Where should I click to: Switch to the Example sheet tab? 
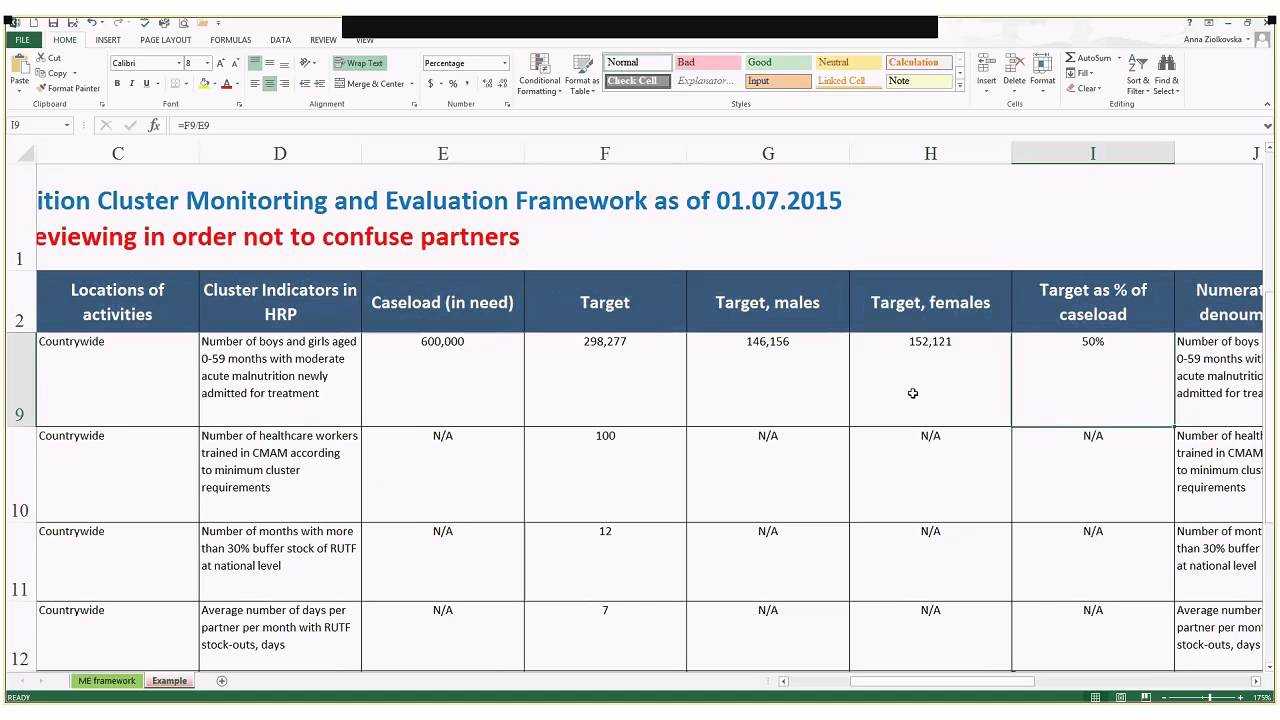[169, 681]
